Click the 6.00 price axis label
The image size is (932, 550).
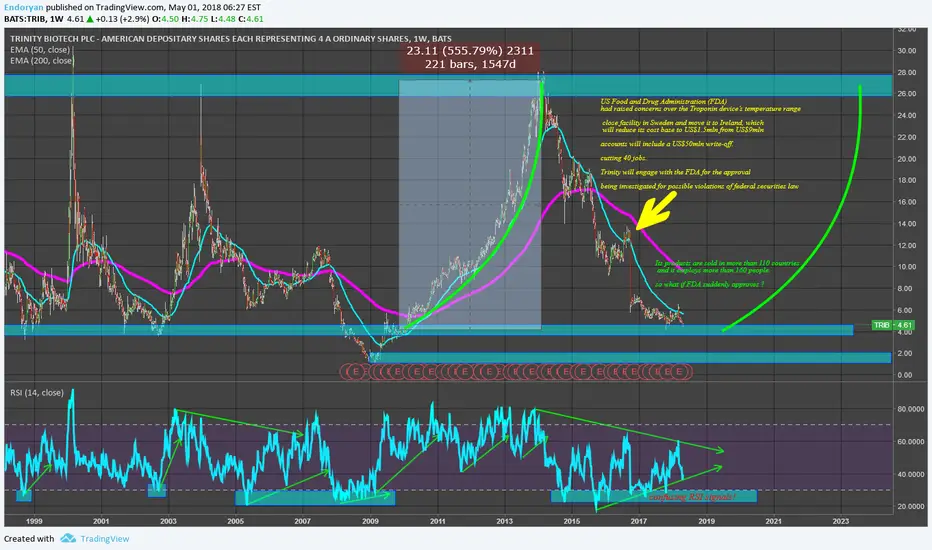[x=905, y=310]
